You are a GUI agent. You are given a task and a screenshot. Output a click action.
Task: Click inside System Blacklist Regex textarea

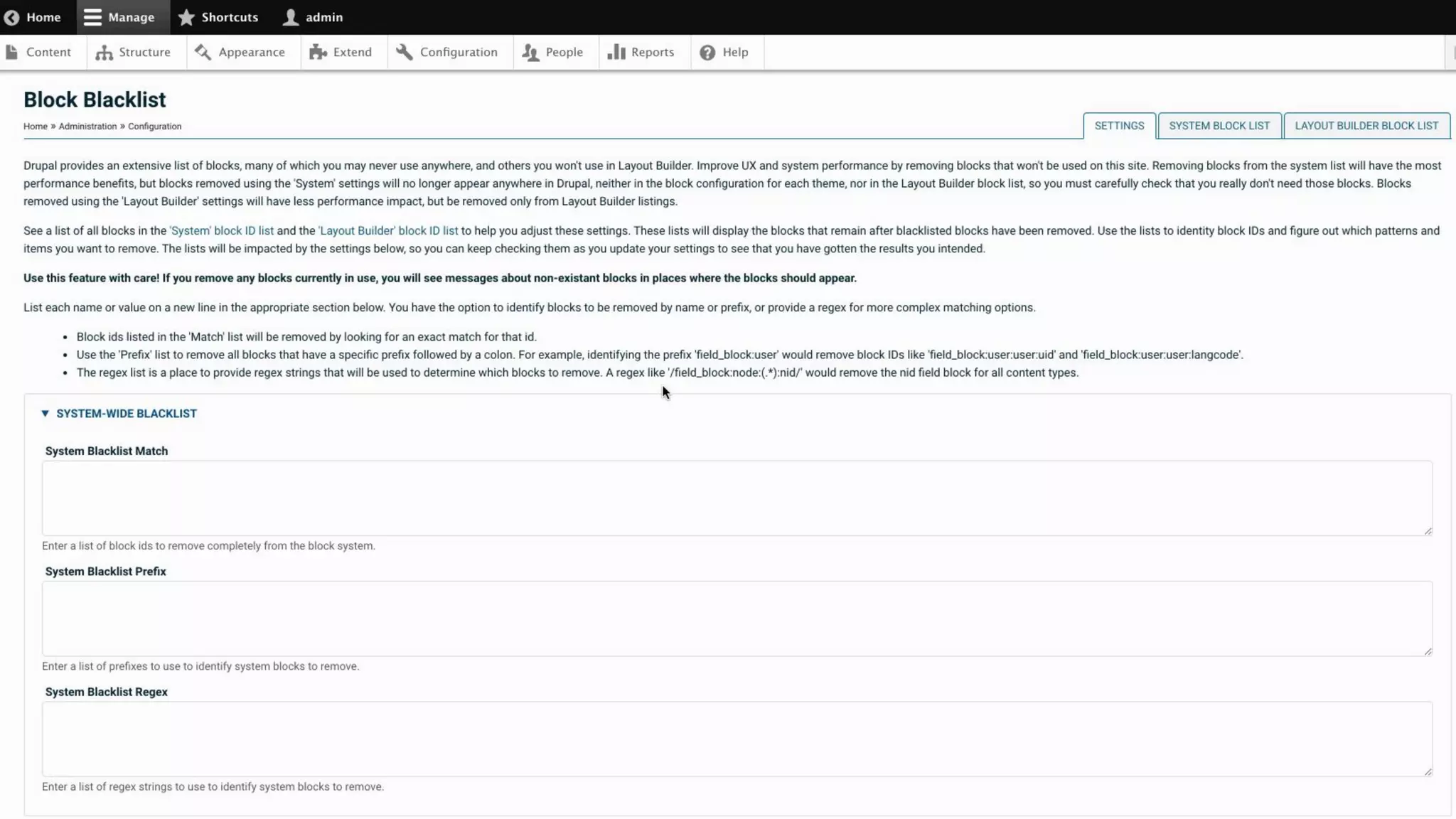point(737,738)
